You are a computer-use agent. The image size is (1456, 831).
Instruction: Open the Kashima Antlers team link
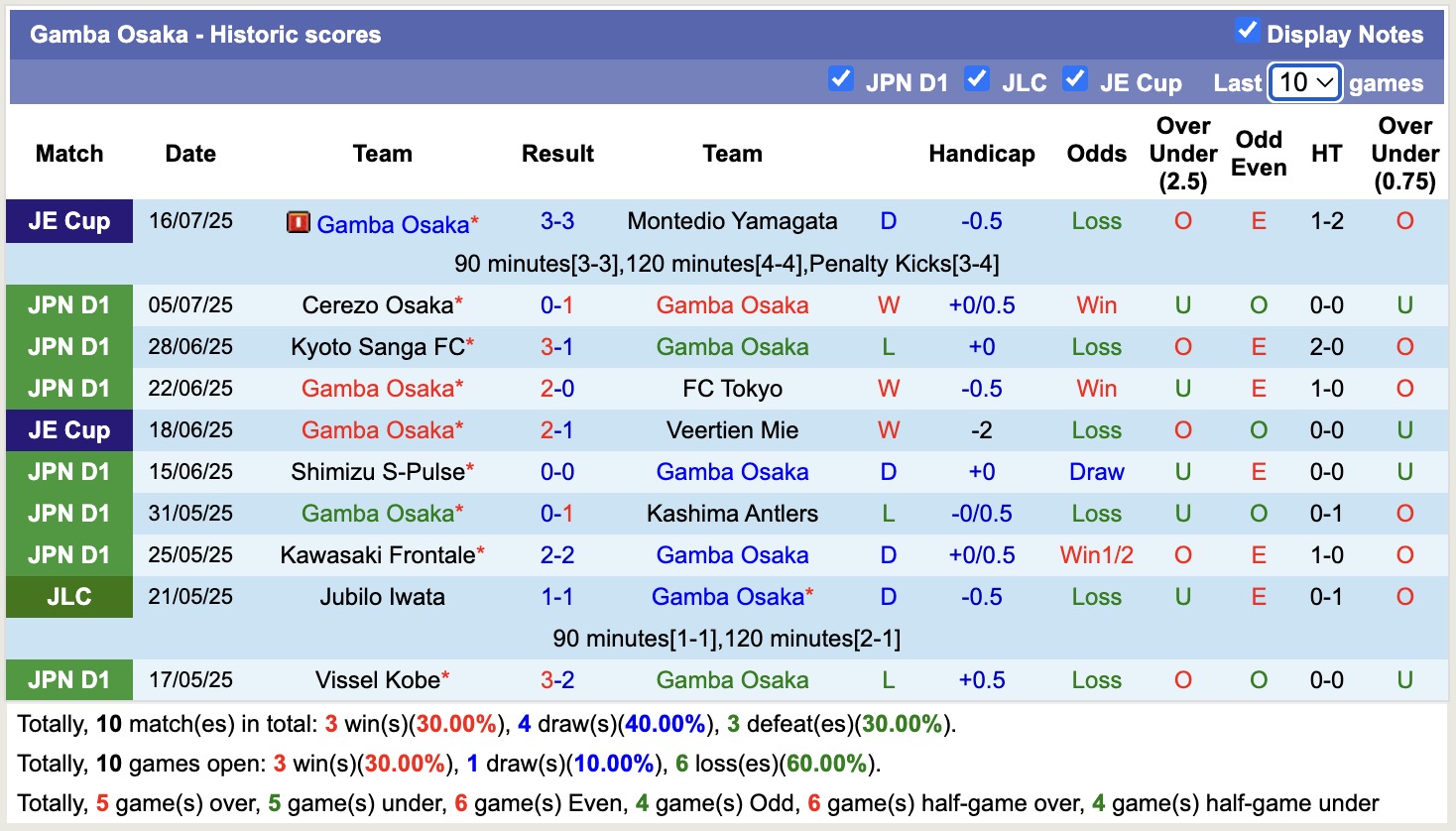pyautogui.click(x=732, y=514)
